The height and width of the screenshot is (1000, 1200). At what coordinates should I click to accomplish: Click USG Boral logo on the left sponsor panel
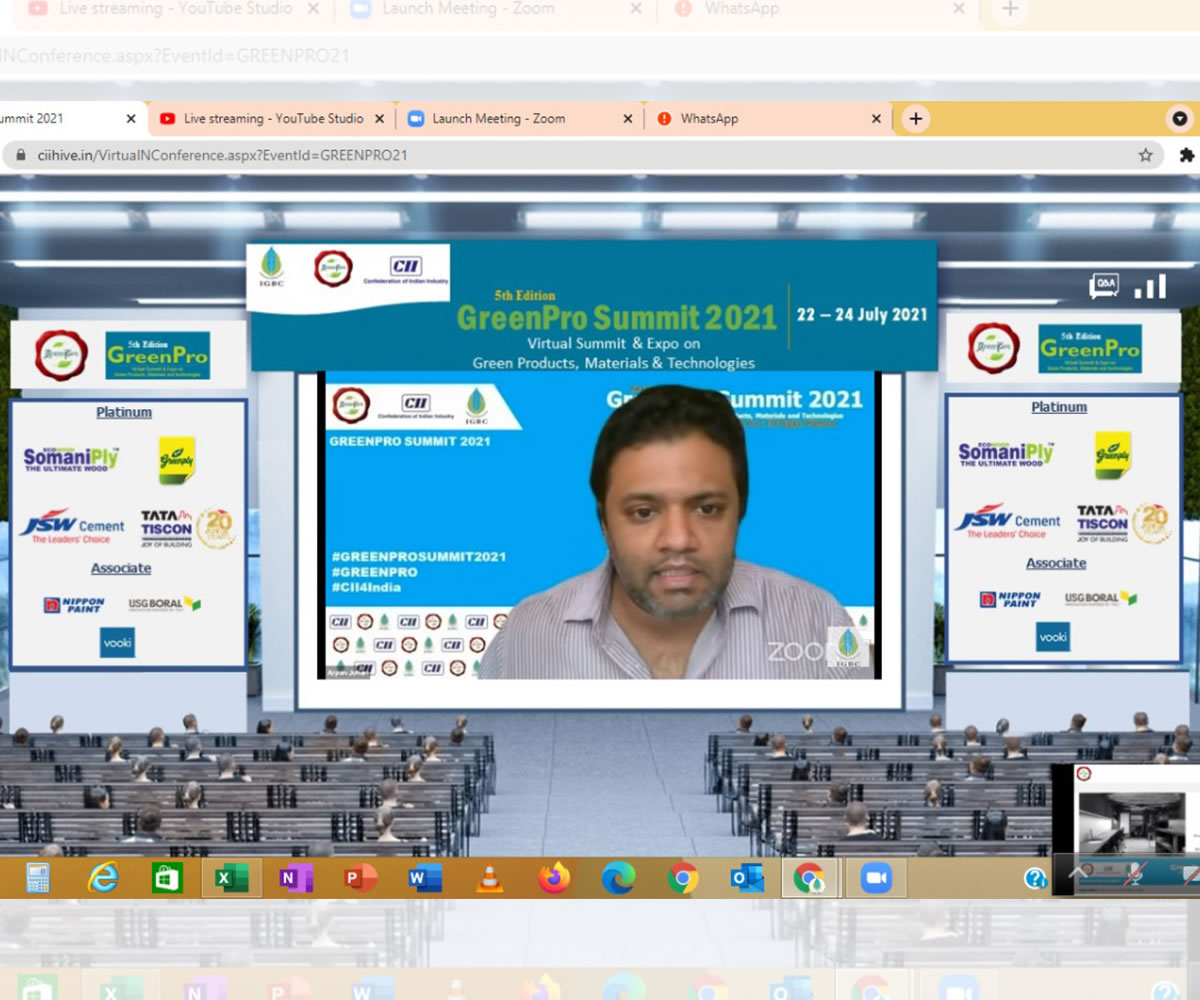(165, 604)
